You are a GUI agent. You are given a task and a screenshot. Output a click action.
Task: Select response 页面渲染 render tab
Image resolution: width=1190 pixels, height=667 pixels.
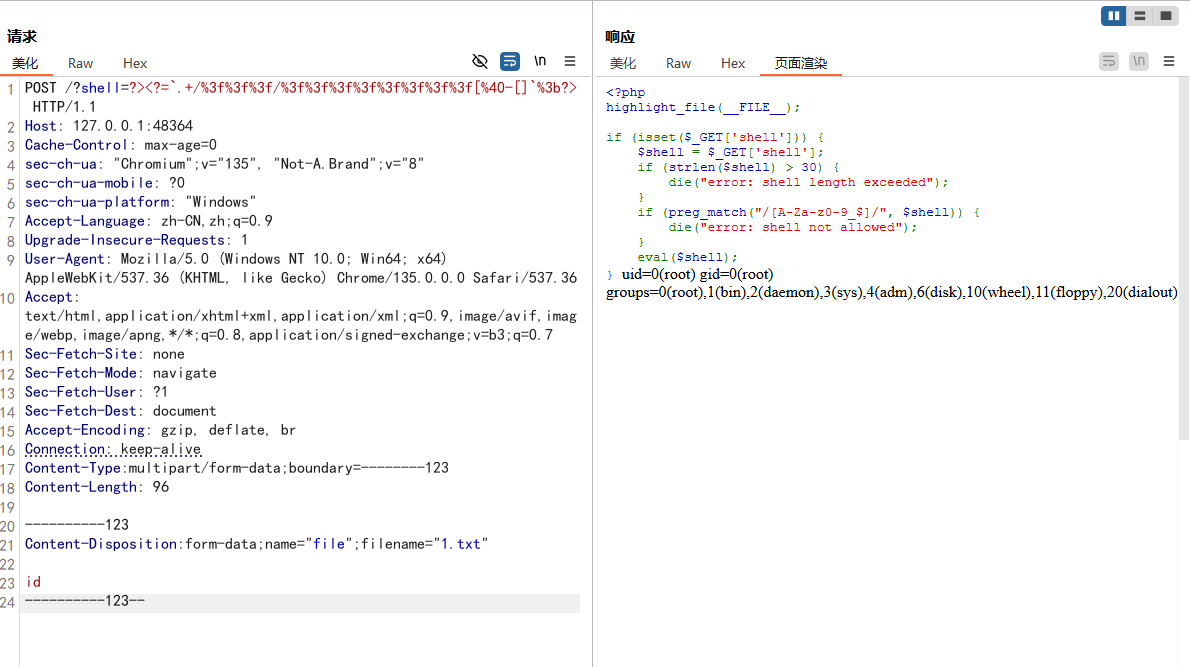click(801, 63)
